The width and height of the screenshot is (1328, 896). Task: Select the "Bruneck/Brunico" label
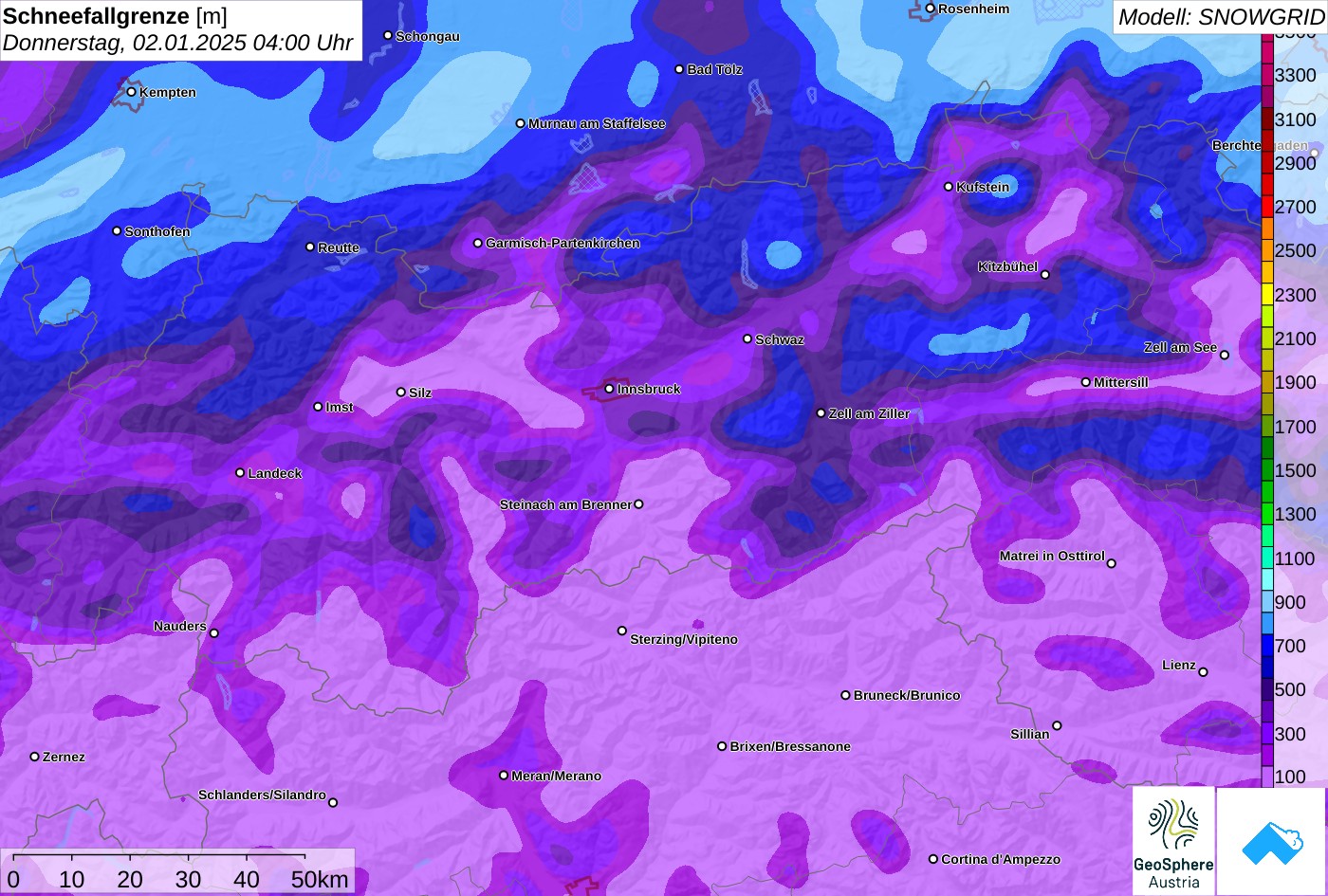tap(907, 696)
